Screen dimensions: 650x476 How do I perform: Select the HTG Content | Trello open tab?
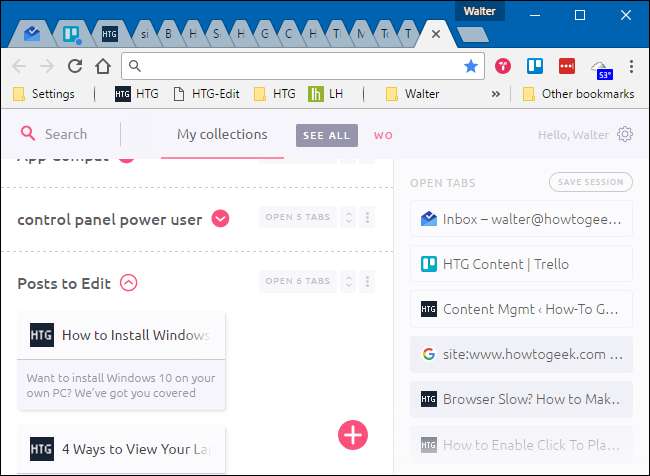click(x=521, y=264)
